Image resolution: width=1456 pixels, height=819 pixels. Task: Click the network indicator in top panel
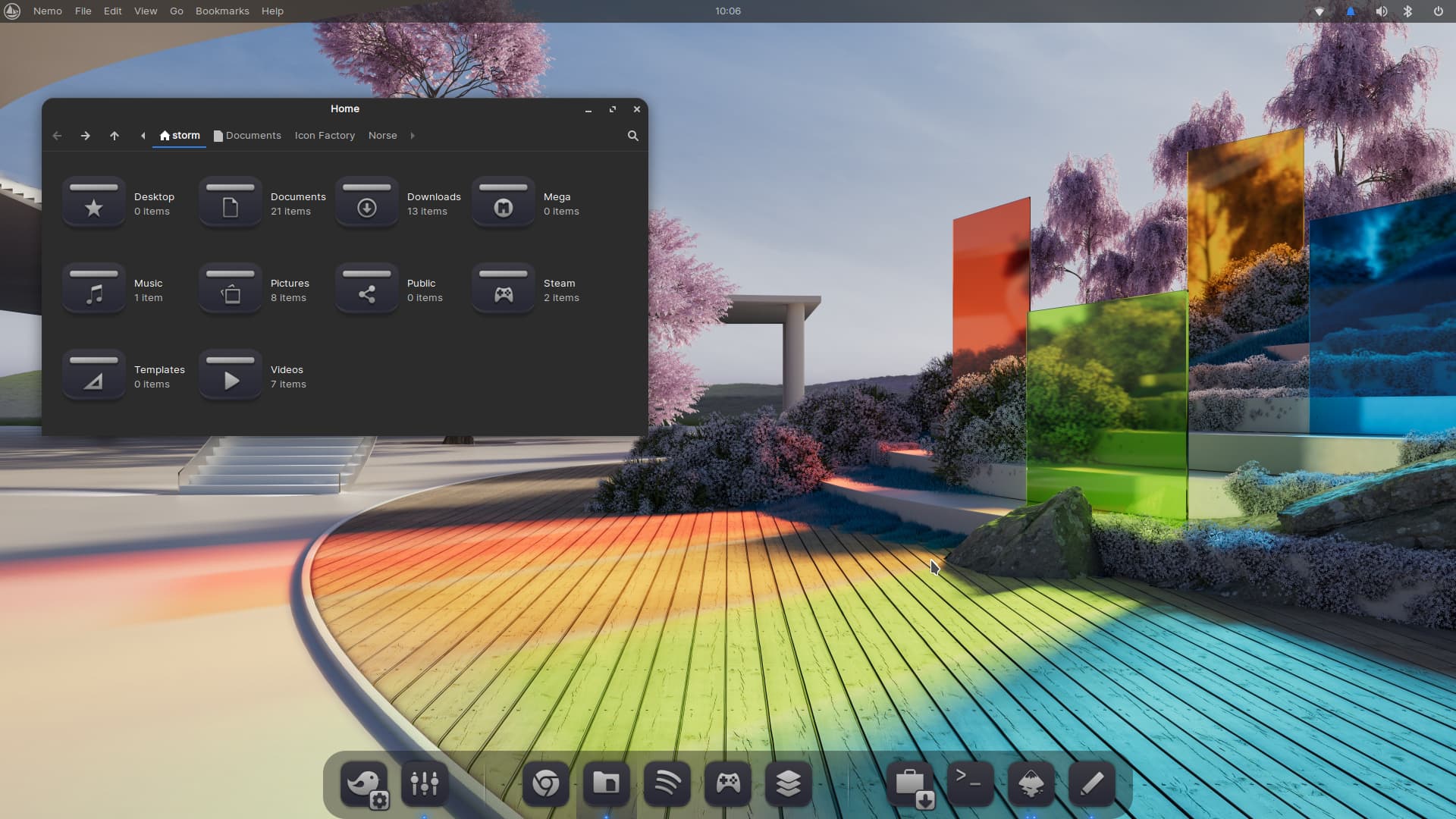pos(1319,11)
